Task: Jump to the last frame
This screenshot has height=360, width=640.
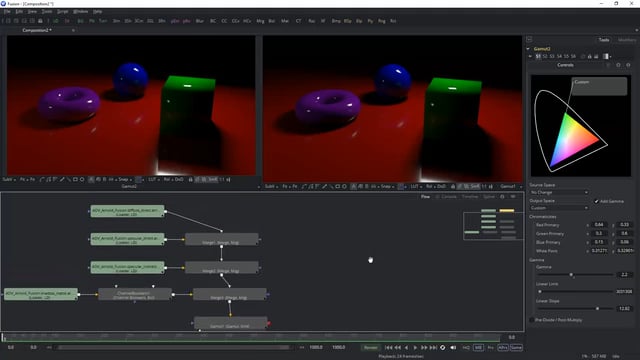Action: (433, 347)
